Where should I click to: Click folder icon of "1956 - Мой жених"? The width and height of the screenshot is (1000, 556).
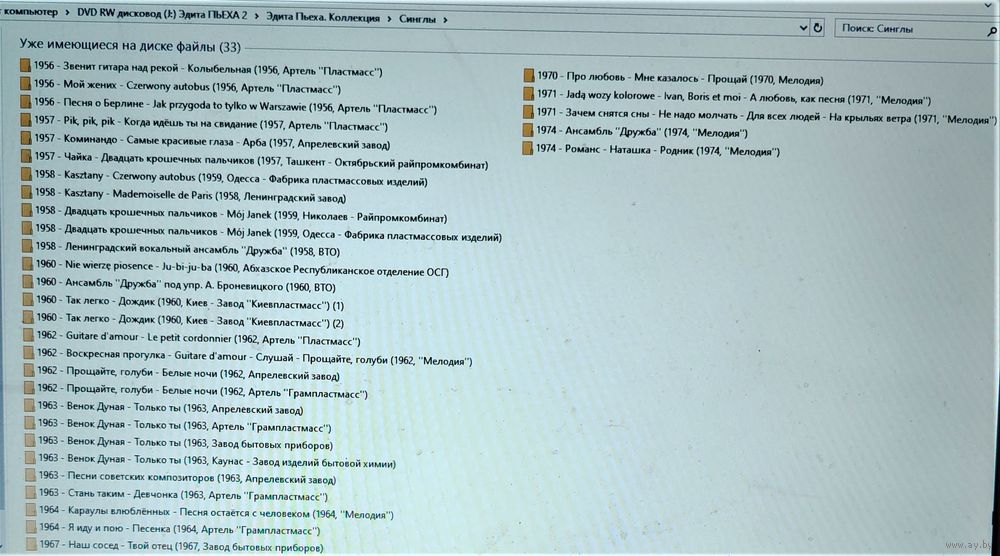click(25, 84)
